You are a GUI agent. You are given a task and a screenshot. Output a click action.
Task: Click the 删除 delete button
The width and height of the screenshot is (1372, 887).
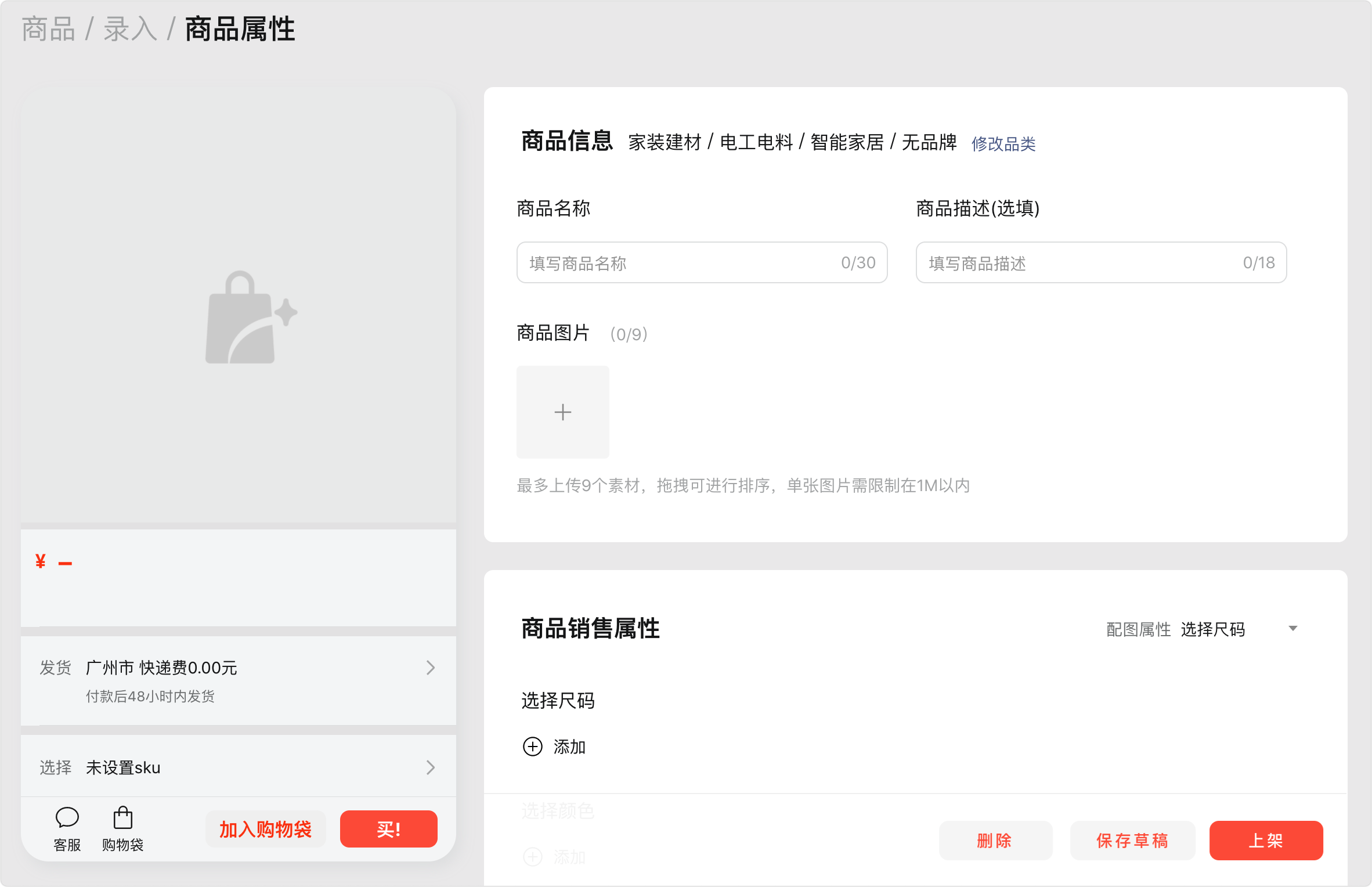click(996, 840)
